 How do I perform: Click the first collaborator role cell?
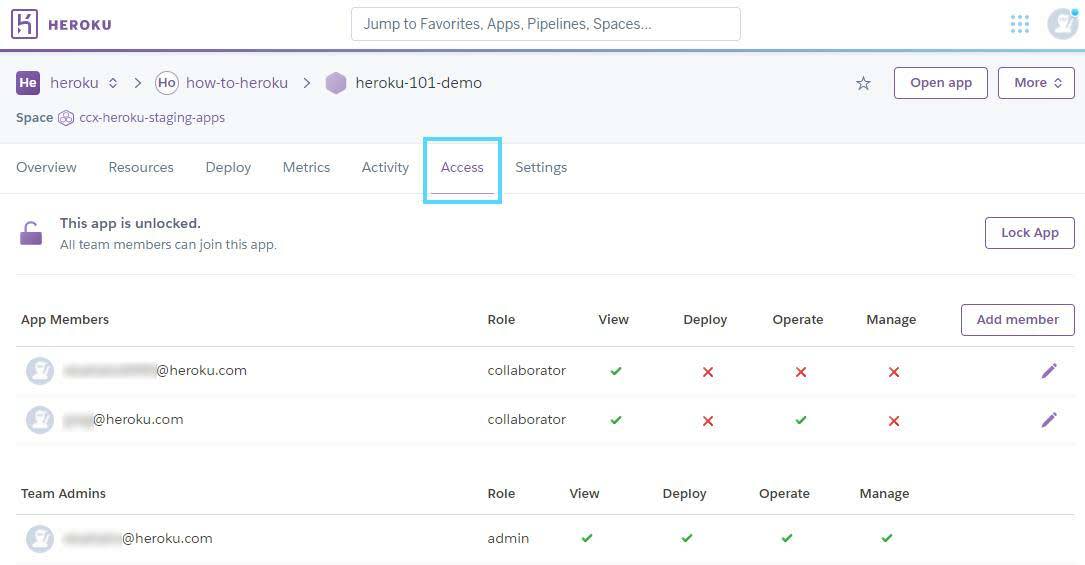[x=527, y=371]
